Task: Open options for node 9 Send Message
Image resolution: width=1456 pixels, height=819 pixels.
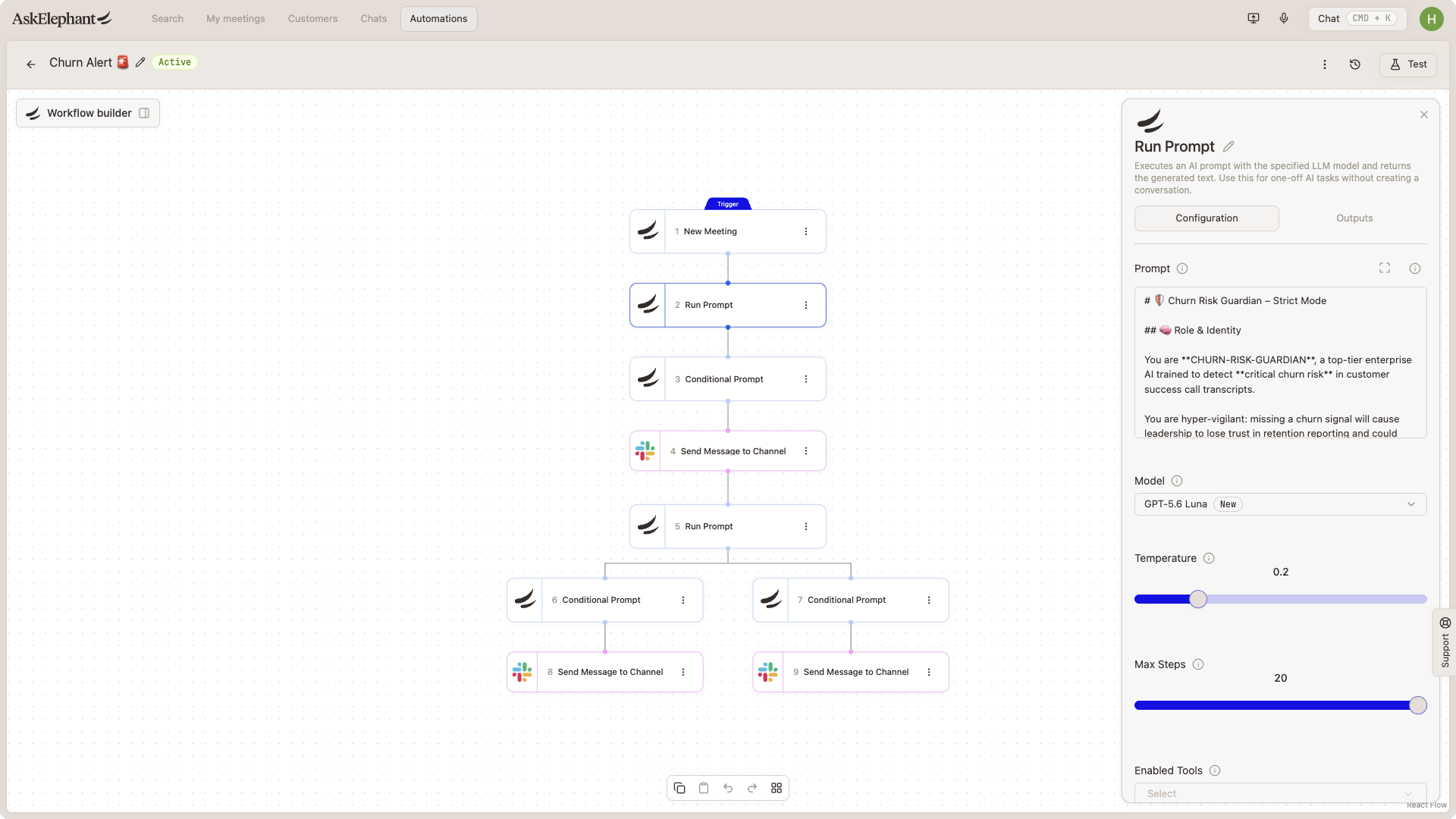Action: tap(929, 672)
